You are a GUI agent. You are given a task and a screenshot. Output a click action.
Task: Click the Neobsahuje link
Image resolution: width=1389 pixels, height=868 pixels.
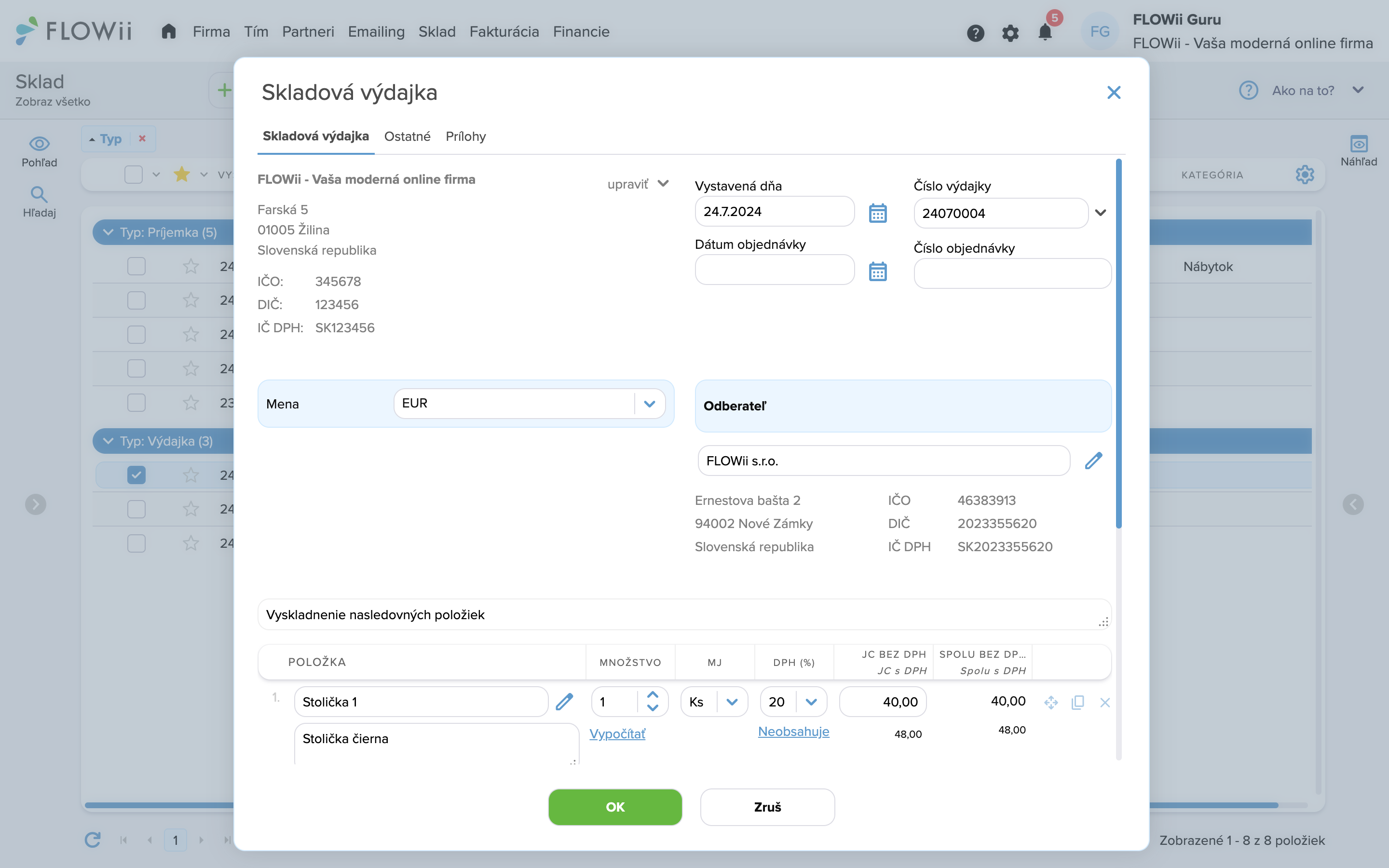tap(793, 732)
